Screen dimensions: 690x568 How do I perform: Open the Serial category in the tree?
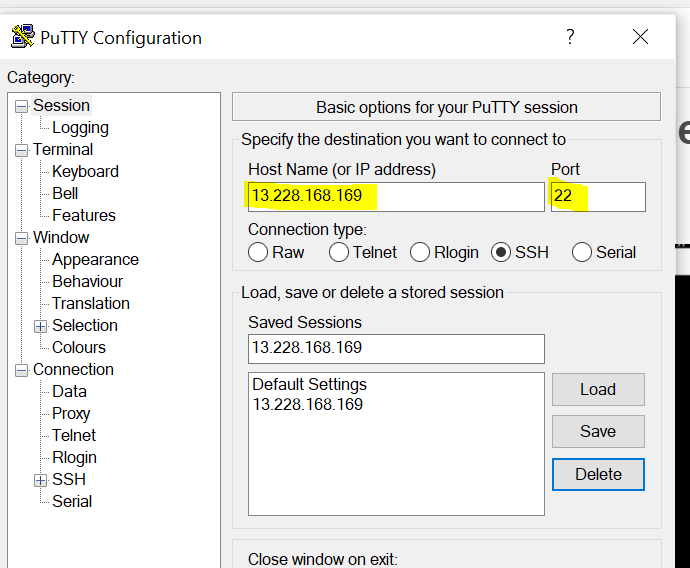(72, 502)
